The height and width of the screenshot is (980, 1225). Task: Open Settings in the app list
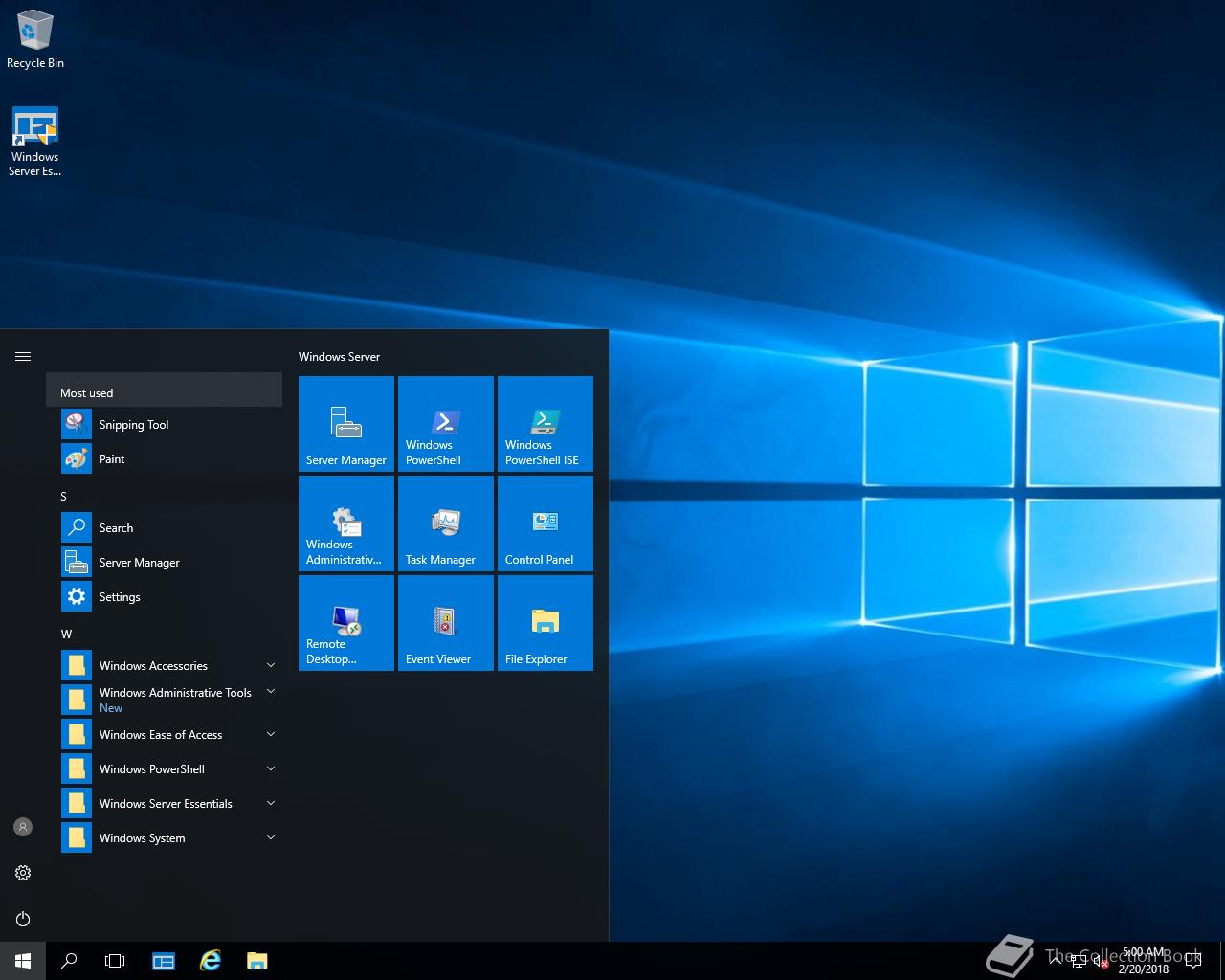(164, 597)
